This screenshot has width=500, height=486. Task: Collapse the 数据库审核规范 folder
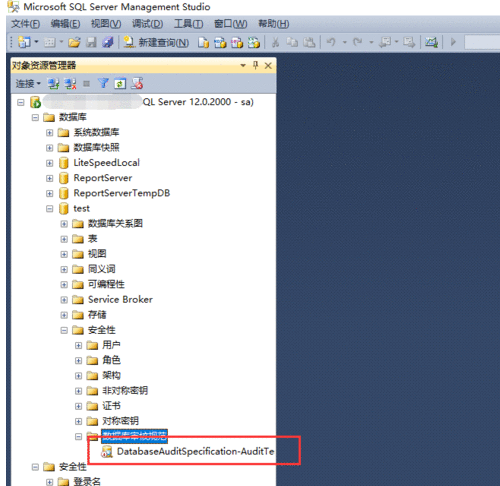tap(78, 436)
